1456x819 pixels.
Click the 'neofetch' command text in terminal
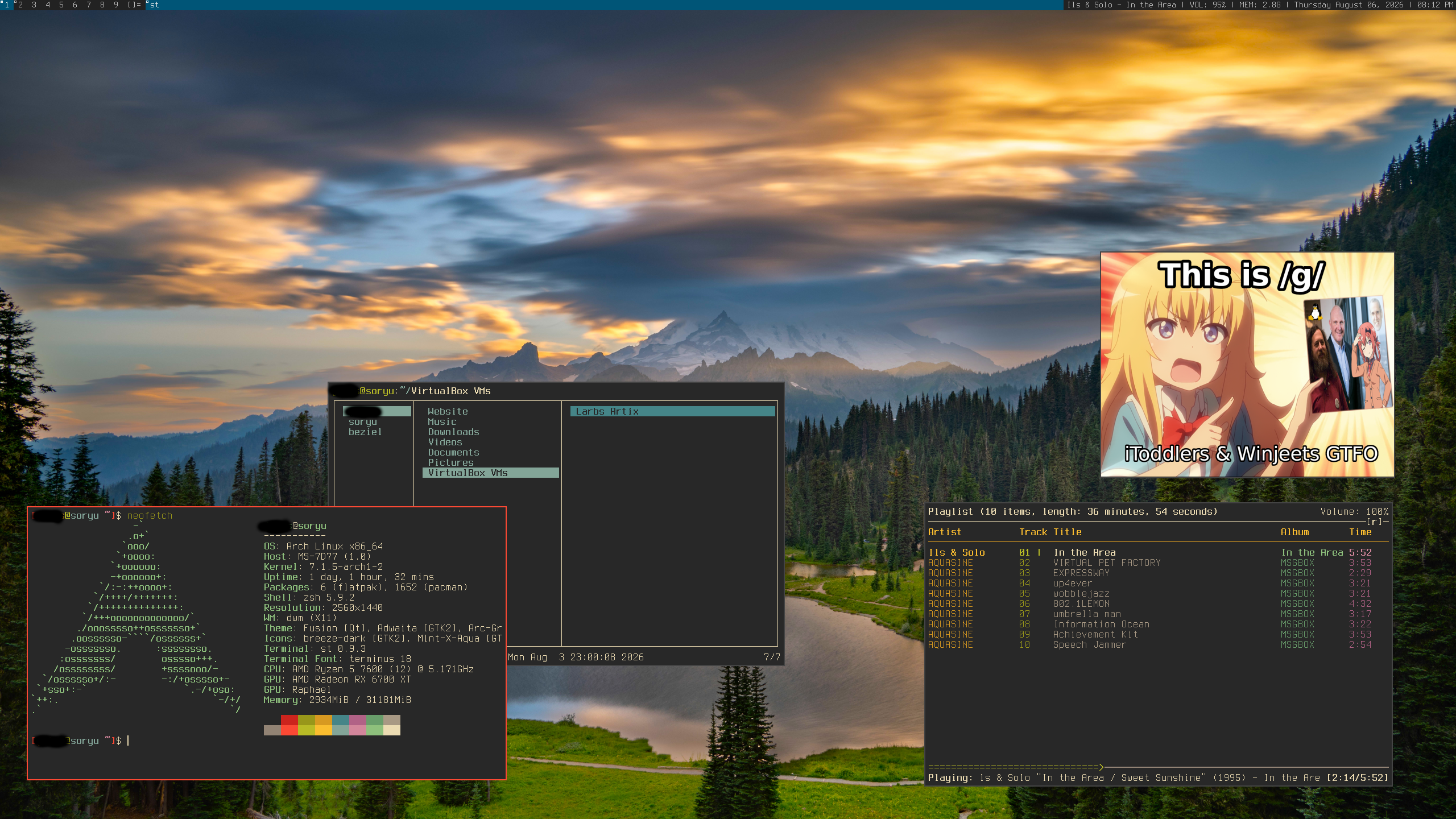coord(150,515)
